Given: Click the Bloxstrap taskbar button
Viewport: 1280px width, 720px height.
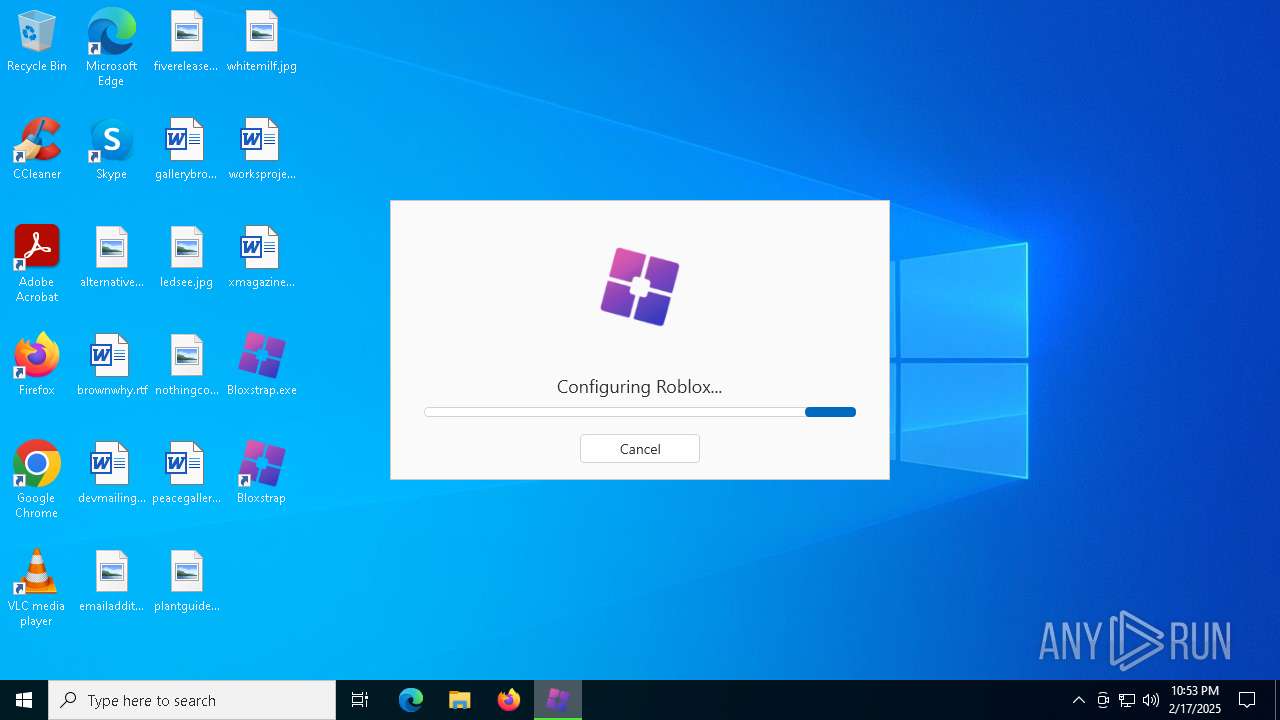Looking at the screenshot, I should [558, 700].
